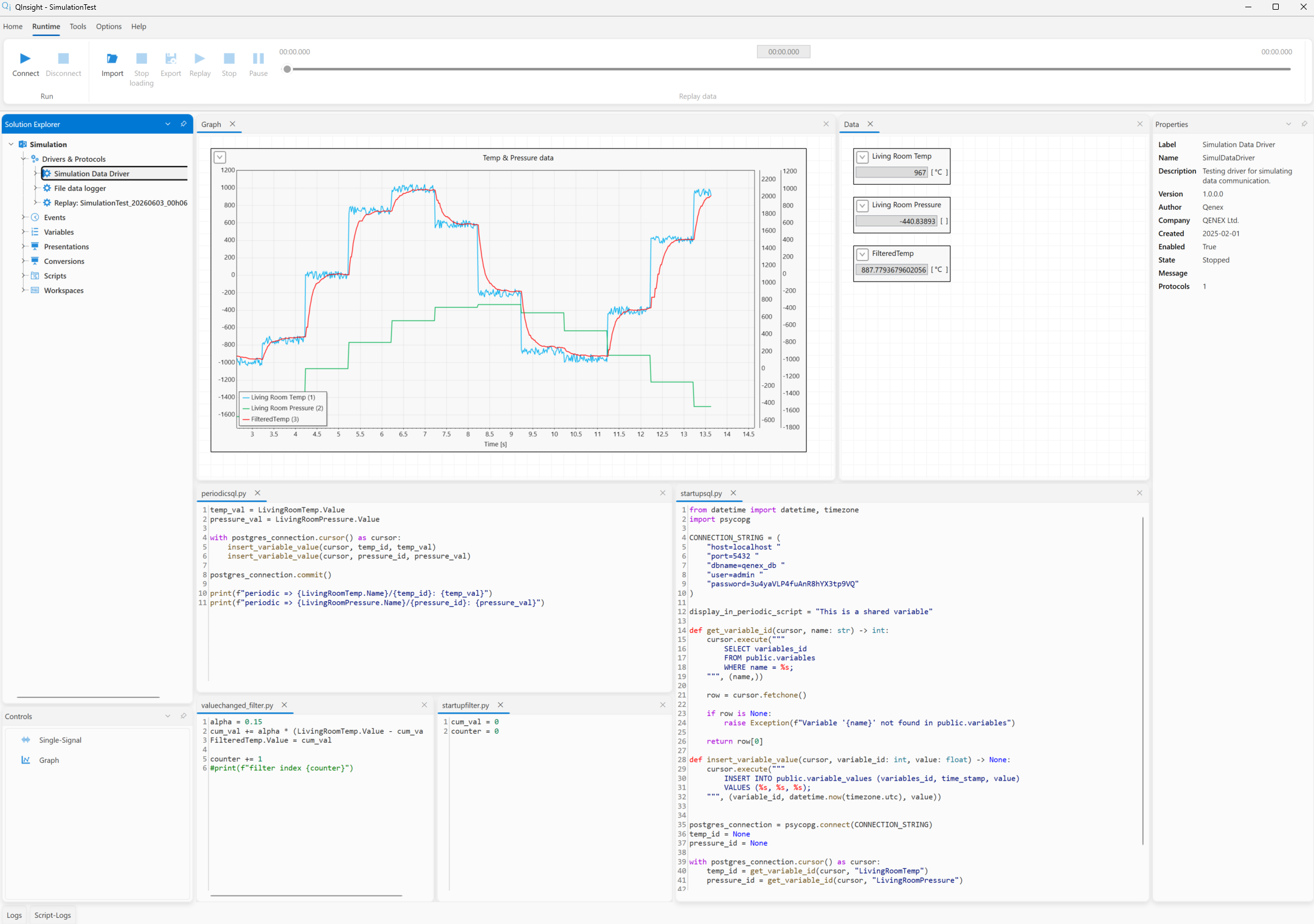The height and width of the screenshot is (924, 1314).
Task: Open the Import folder icon
Action: (x=112, y=58)
